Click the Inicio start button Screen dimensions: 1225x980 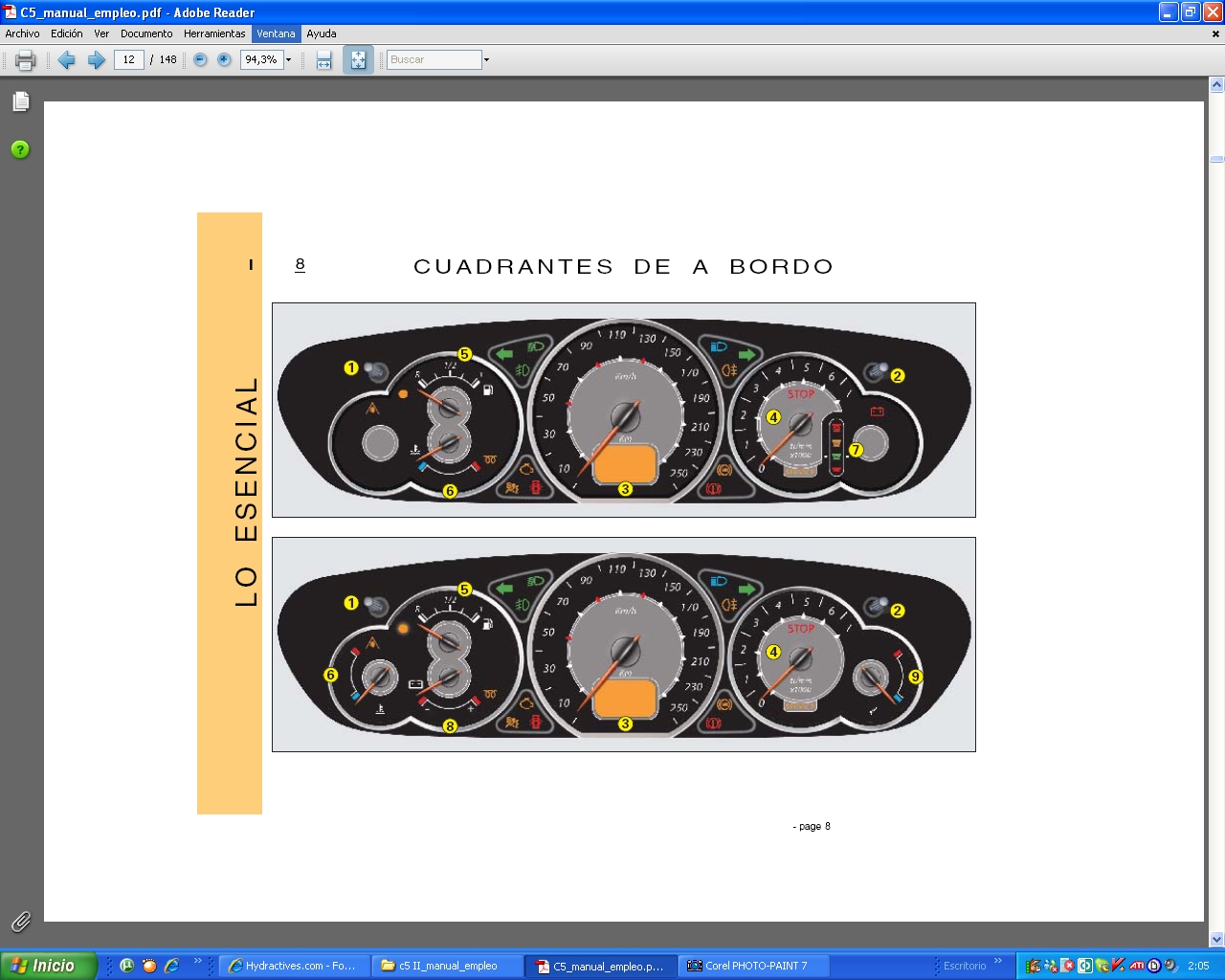pos(48,966)
